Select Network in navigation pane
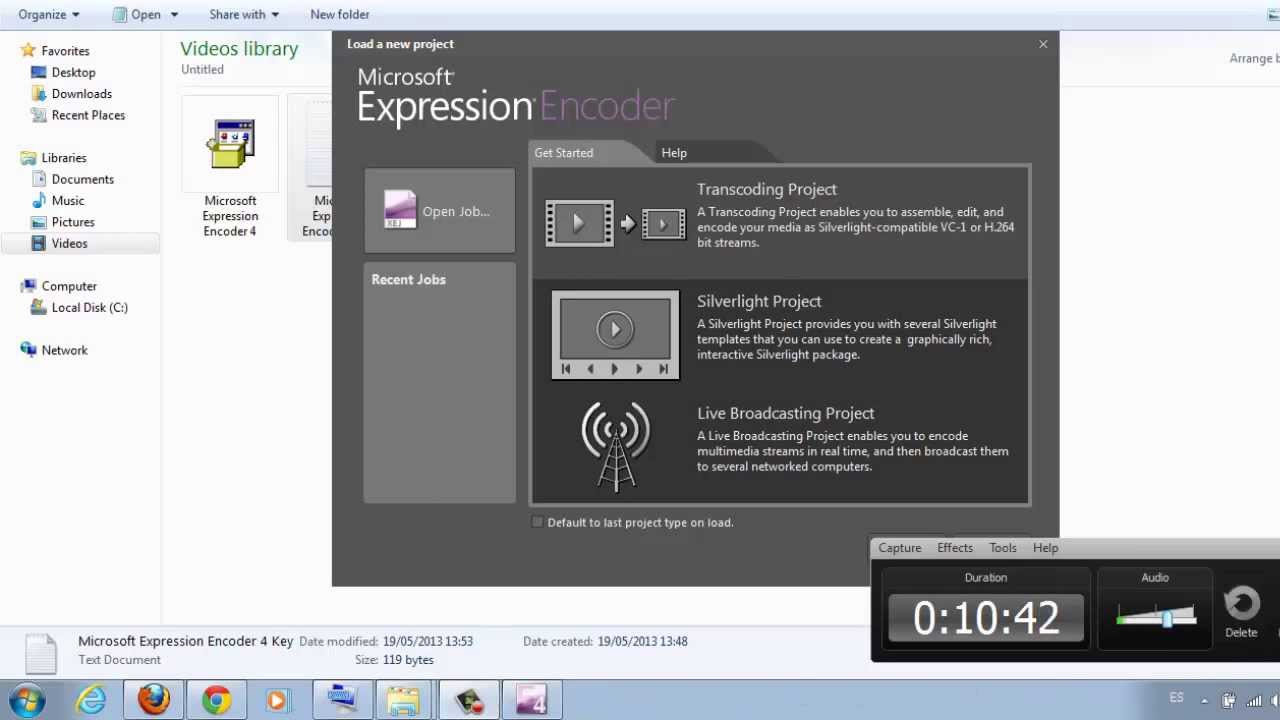This screenshot has height=720, width=1280. (64, 350)
